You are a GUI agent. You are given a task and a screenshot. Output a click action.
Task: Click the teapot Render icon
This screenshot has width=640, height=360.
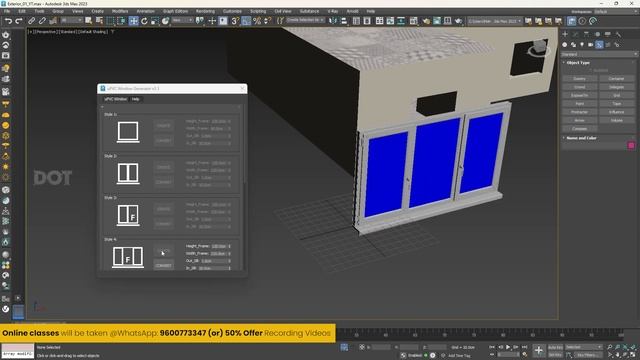[458, 21]
